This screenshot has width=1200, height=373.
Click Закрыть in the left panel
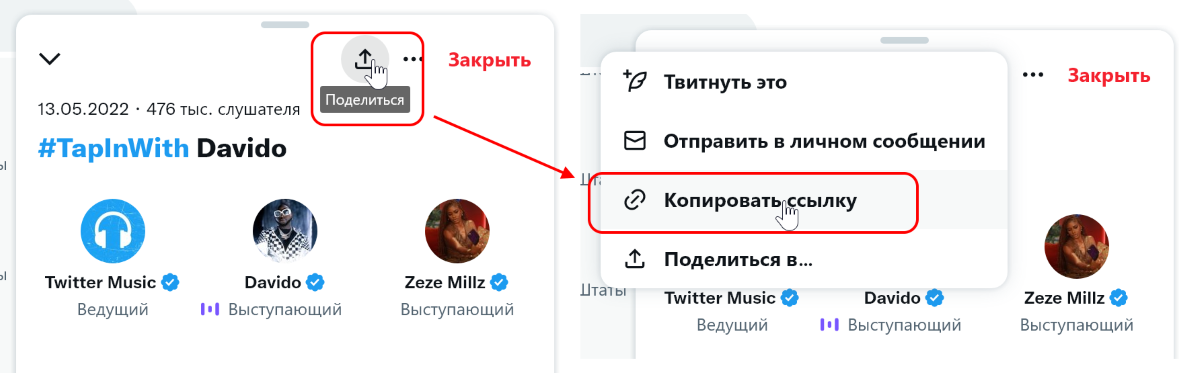click(x=489, y=59)
